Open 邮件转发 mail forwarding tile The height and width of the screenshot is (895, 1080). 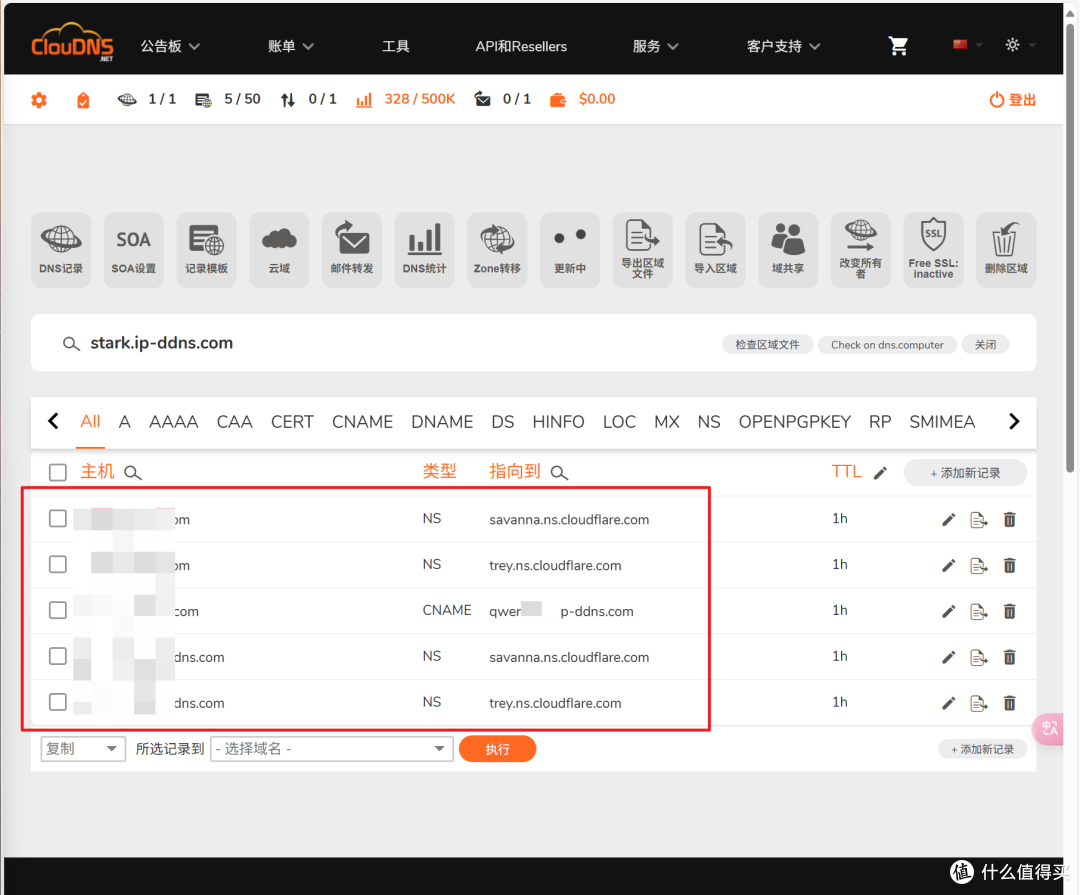pos(351,249)
